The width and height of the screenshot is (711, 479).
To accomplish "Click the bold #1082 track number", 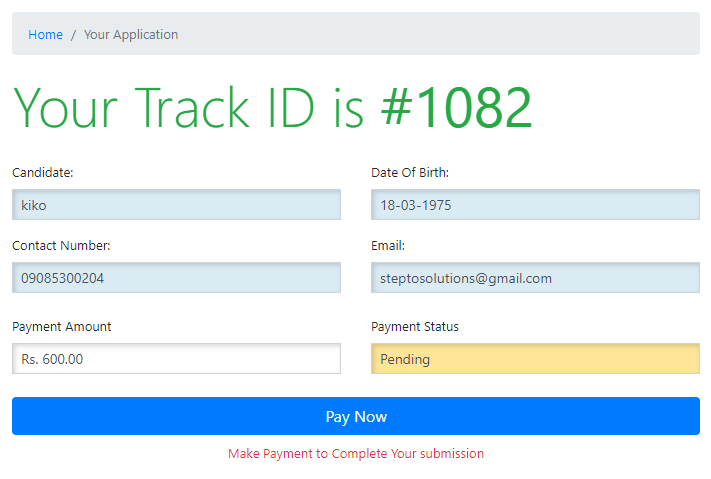I will click(x=456, y=108).
